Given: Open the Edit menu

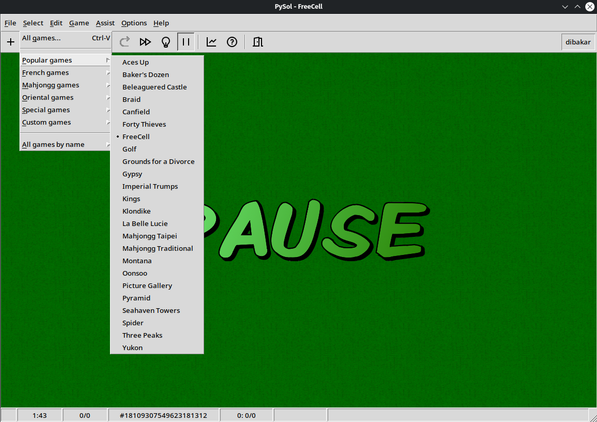Looking at the screenshot, I should tap(56, 23).
